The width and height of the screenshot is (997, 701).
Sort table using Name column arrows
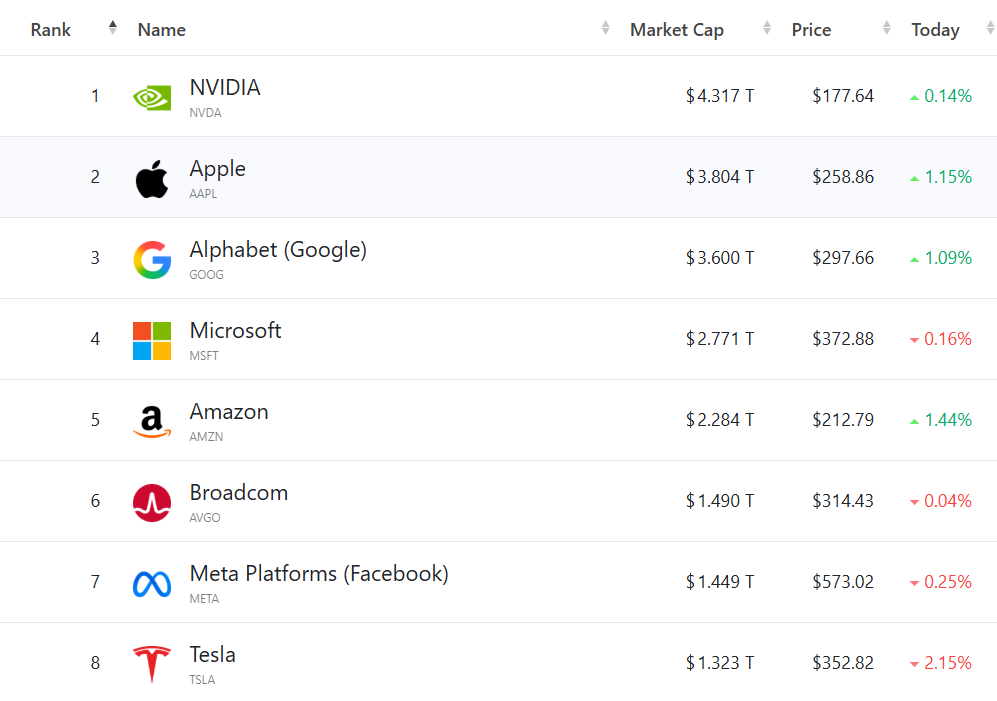tap(605, 29)
